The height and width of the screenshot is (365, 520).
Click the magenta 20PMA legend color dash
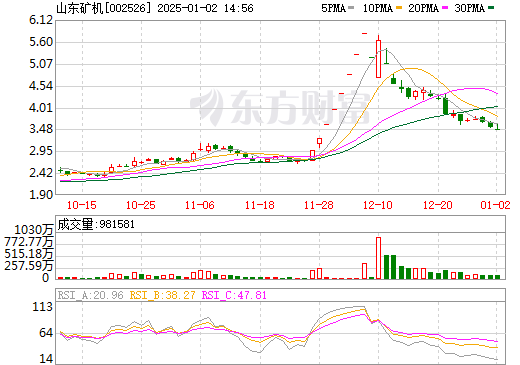[445, 8]
